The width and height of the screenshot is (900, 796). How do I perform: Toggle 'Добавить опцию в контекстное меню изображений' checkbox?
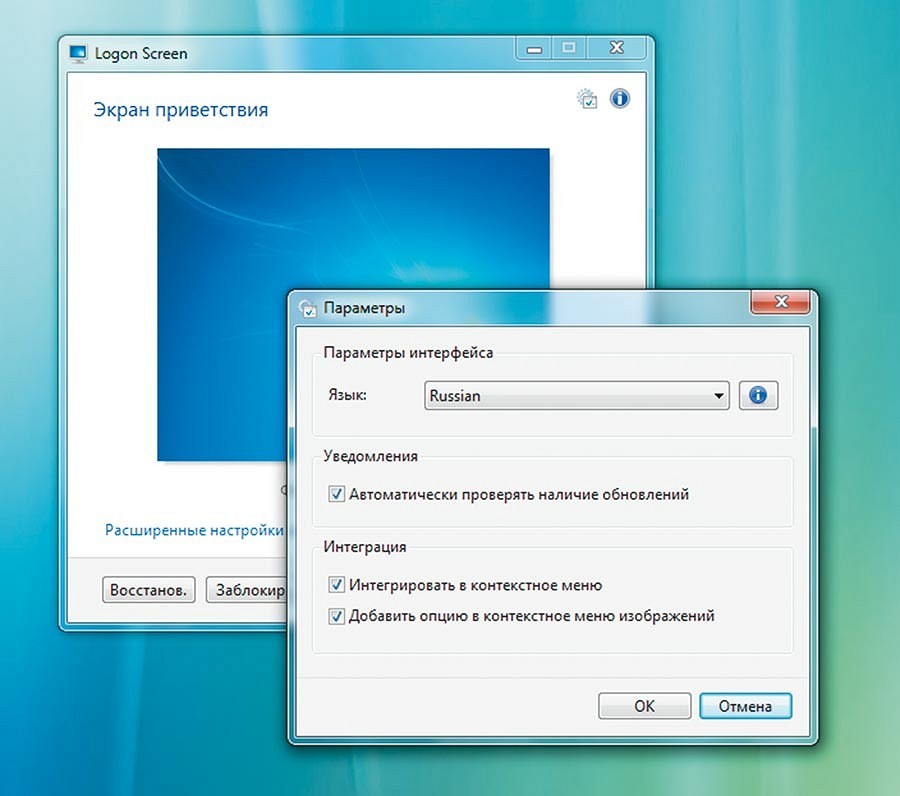(336, 616)
